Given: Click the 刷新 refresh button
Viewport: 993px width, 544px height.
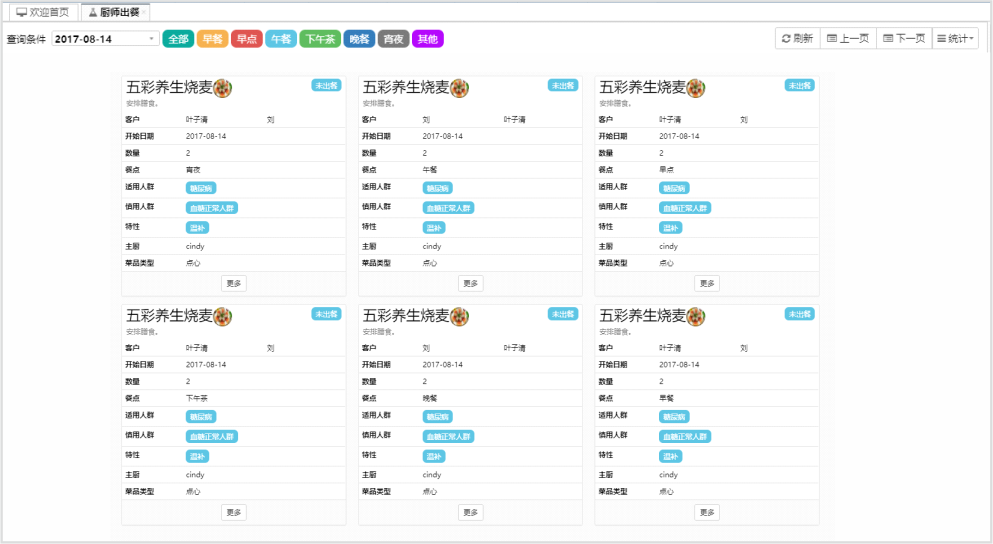Looking at the screenshot, I should point(797,38).
